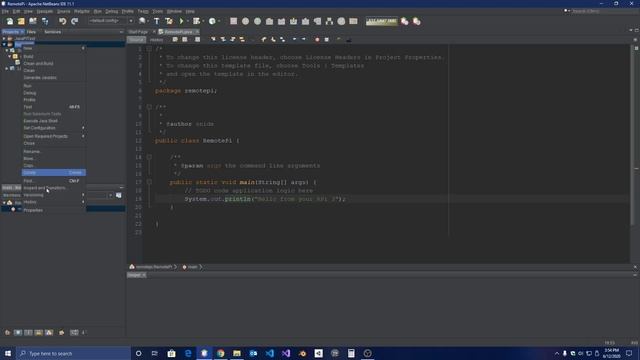This screenshot has height=360, width=640.
Task: Collapse the license comment fold at line 1
Action: click(x=149, y=49)
